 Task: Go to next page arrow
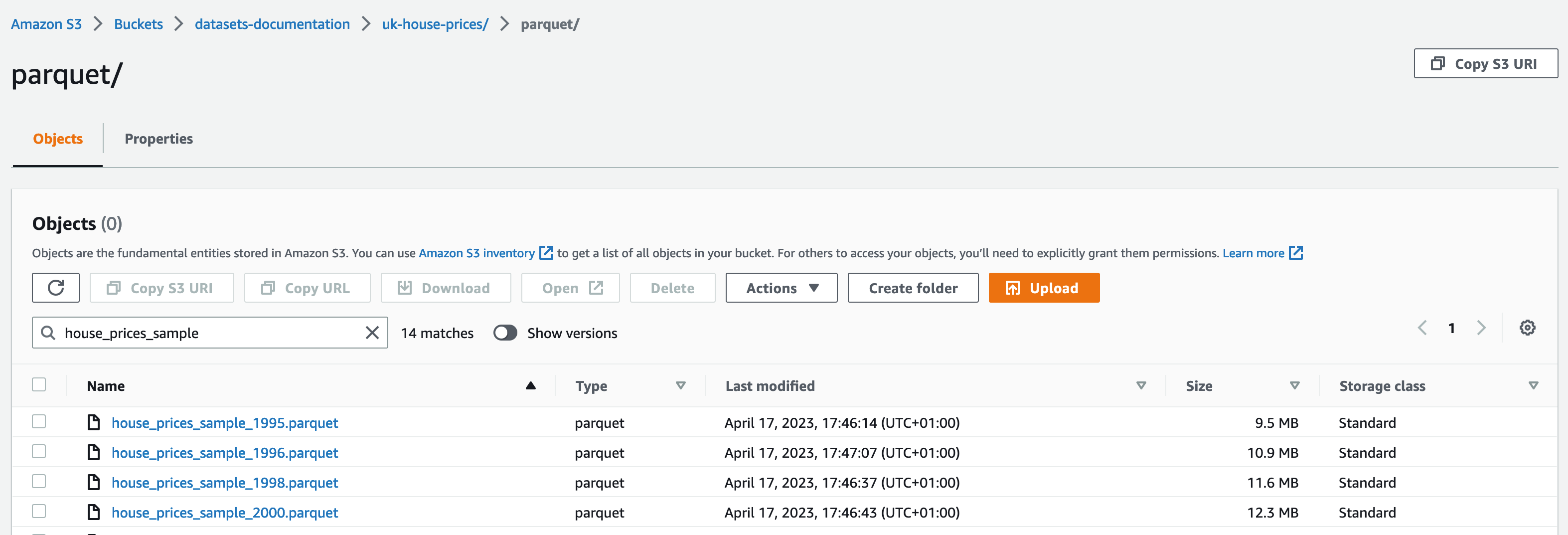1481,328
